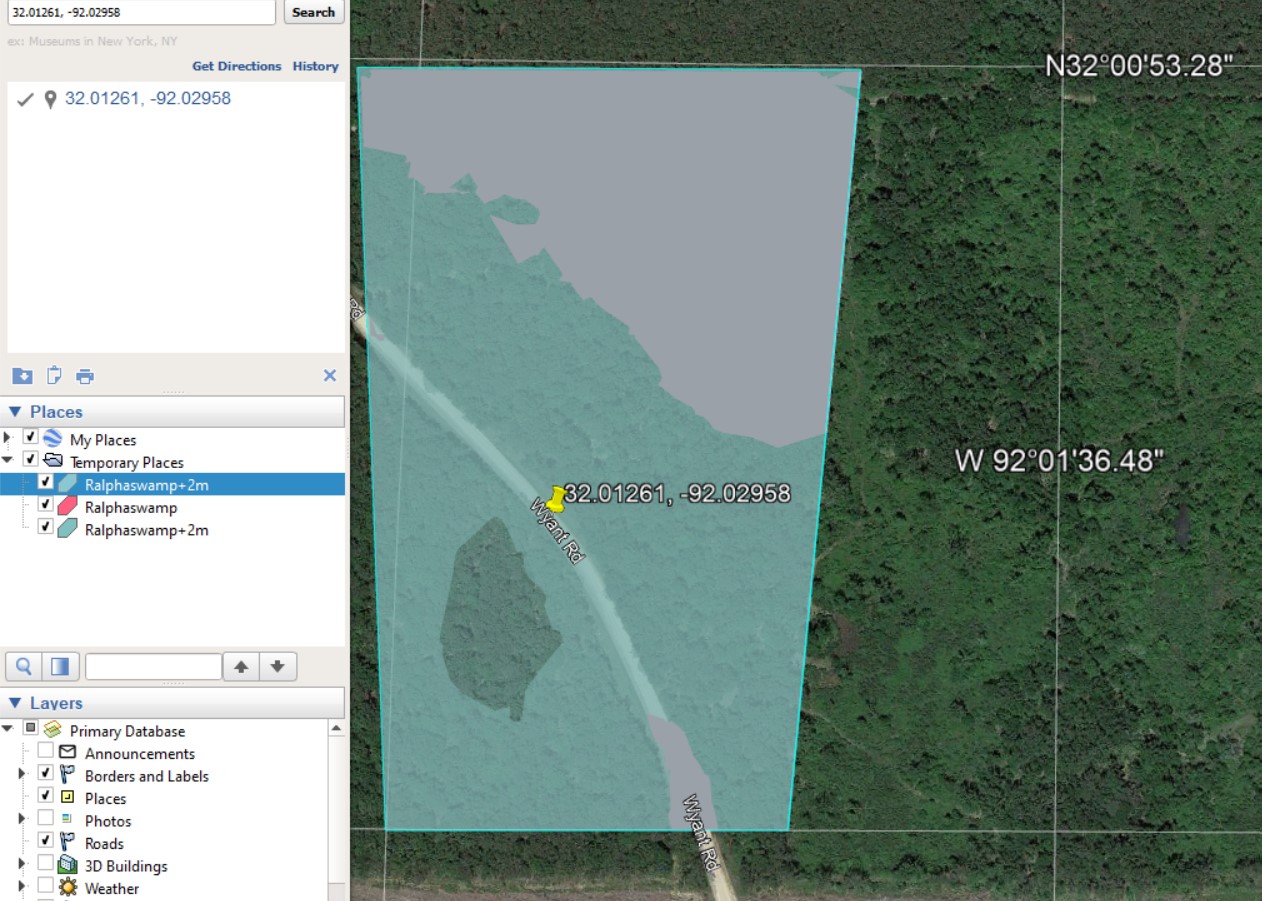Click in the coordinates search field
The image size is (1262, 901).
point(141,12)
